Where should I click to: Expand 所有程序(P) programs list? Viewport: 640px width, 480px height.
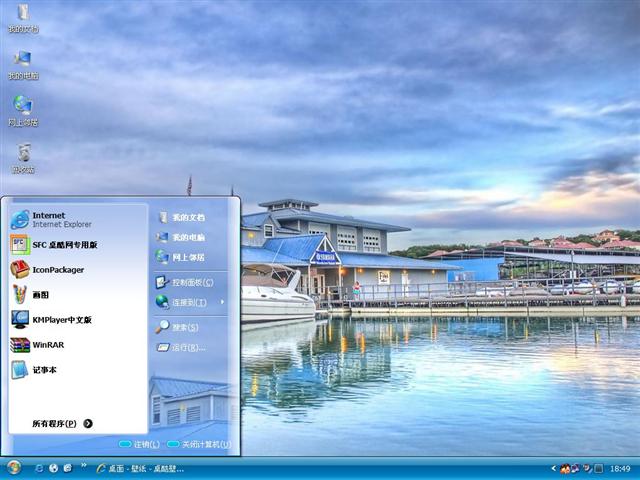(62, 423)
